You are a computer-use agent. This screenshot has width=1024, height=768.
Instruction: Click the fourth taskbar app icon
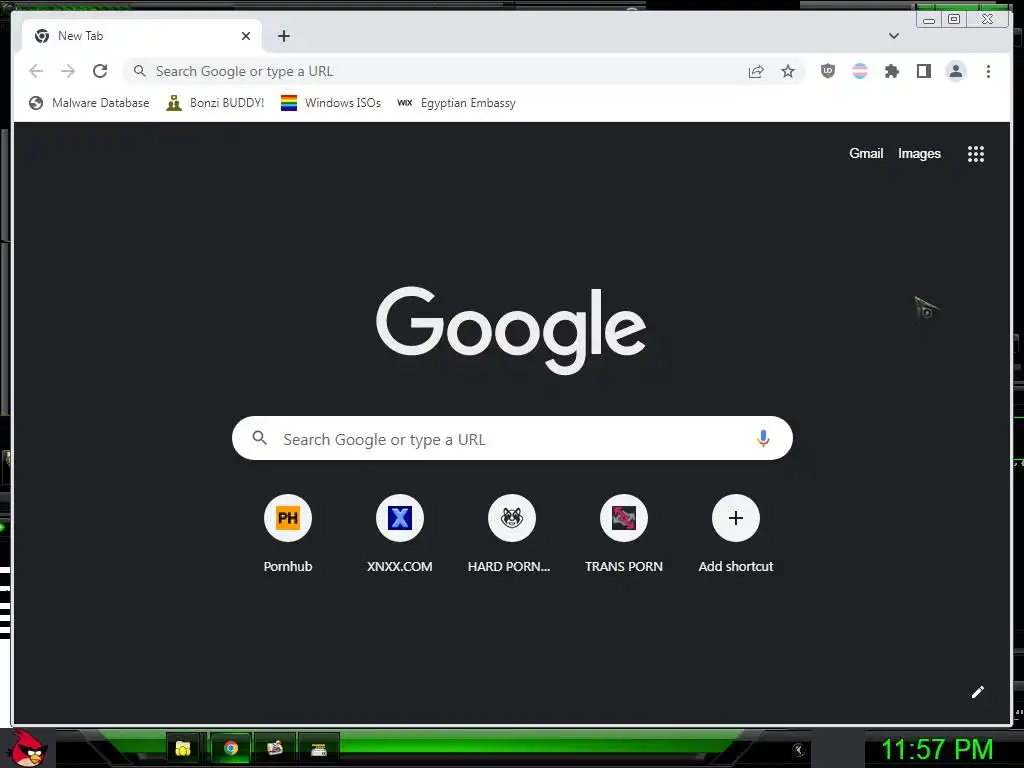[319, 749]
